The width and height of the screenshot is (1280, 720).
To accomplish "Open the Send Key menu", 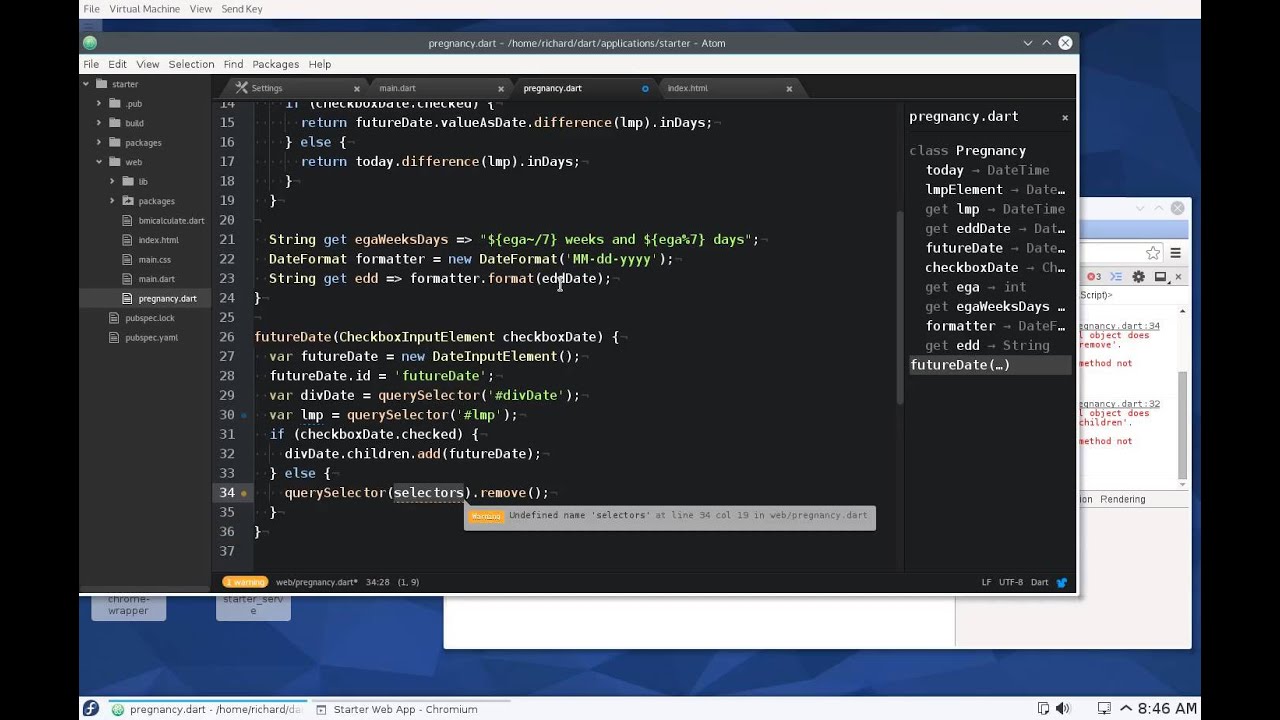I will click(242, 9).
